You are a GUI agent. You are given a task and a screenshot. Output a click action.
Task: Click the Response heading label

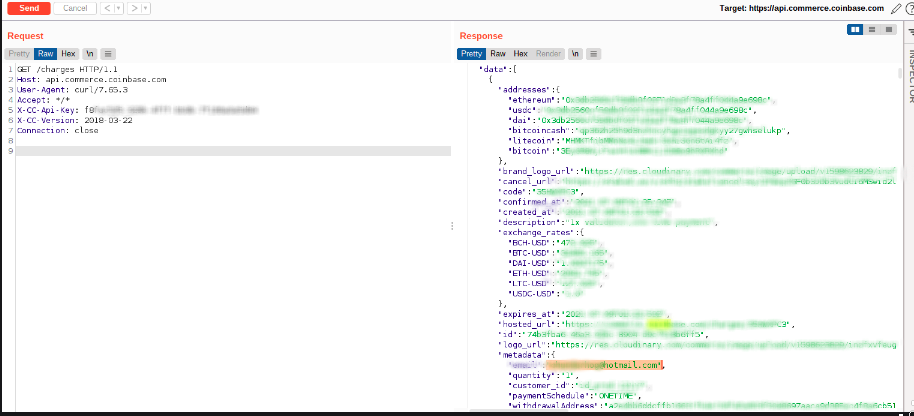tap(481, 36)
